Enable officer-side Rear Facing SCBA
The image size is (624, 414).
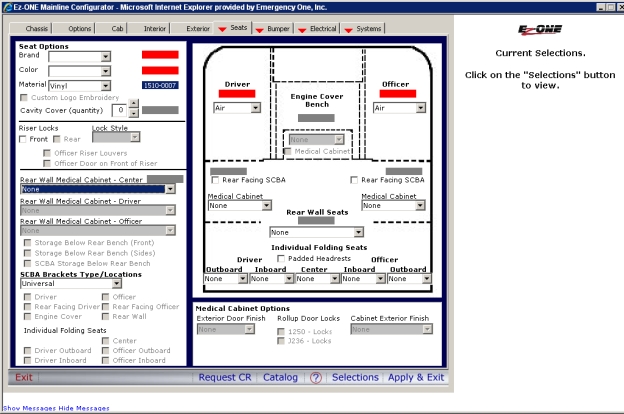pos(354,180)
